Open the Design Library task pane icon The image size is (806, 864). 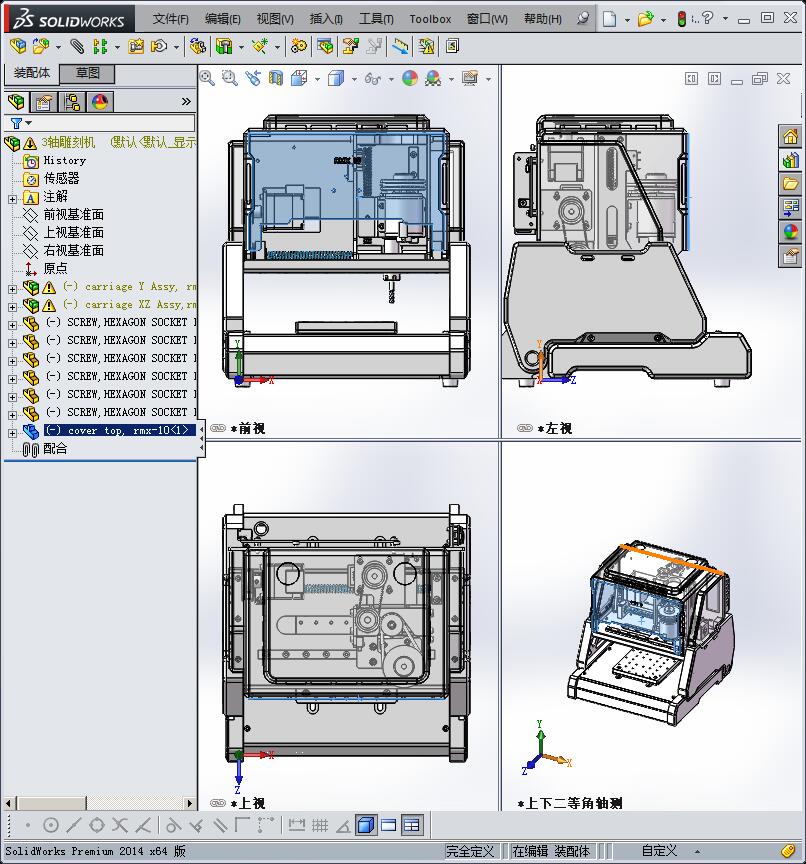tap(791, 160)
